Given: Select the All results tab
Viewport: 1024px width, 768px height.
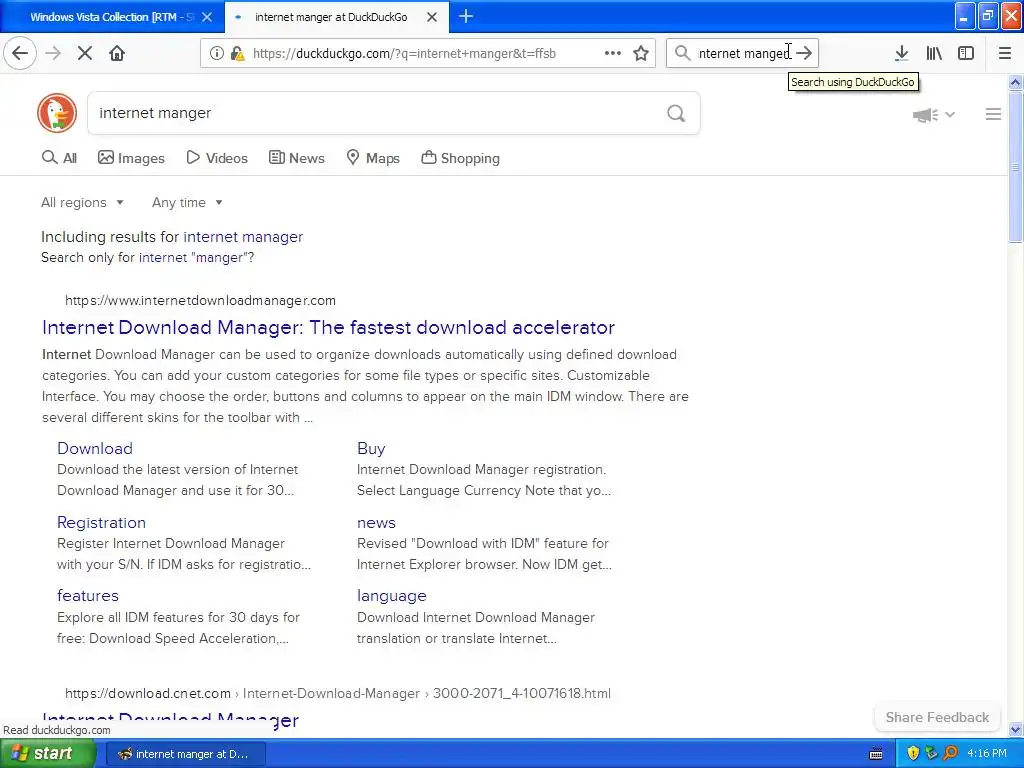Looking at the screenshot, I should 59,158.
